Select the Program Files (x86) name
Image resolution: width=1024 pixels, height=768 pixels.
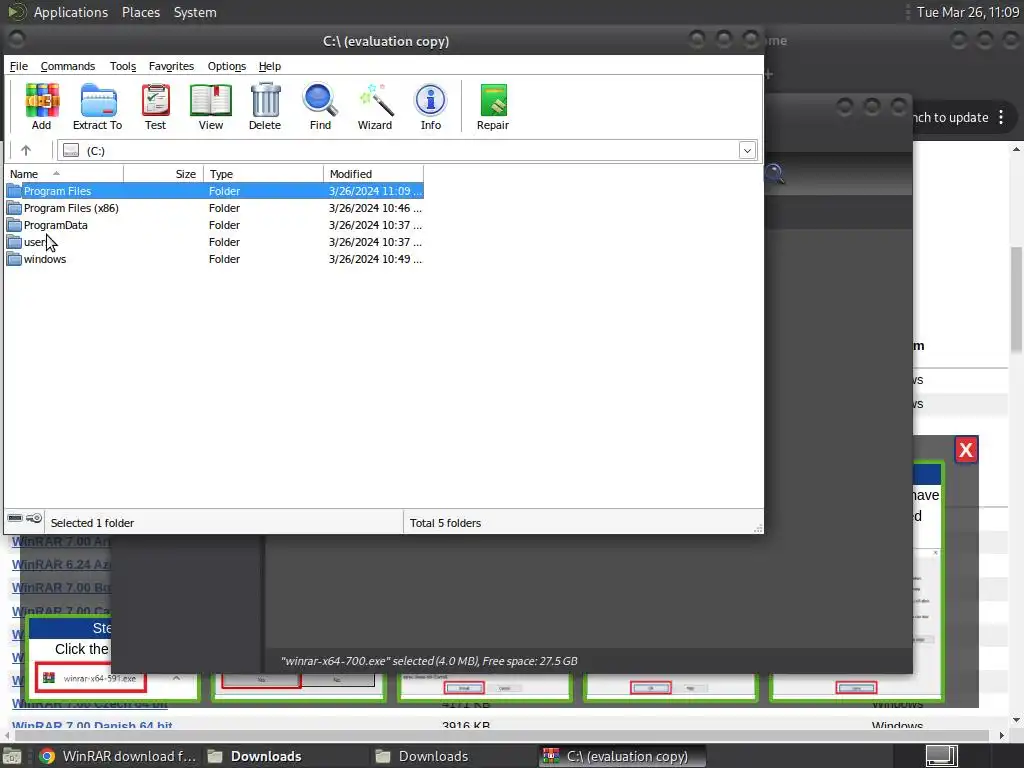[x=71, y=208]
